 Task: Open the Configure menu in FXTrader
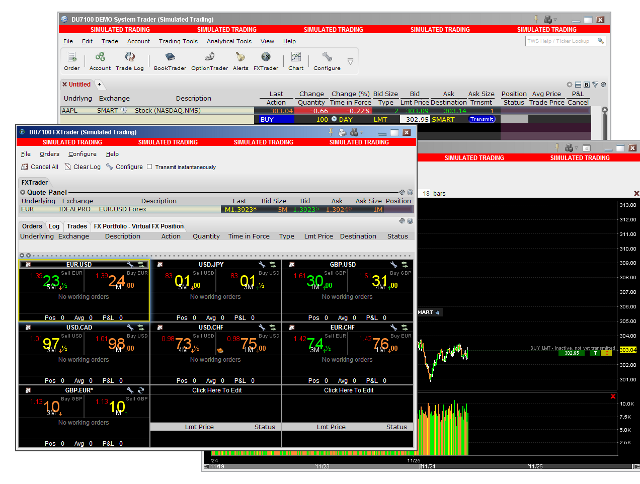pyautogui.click(x=82, y=154)
